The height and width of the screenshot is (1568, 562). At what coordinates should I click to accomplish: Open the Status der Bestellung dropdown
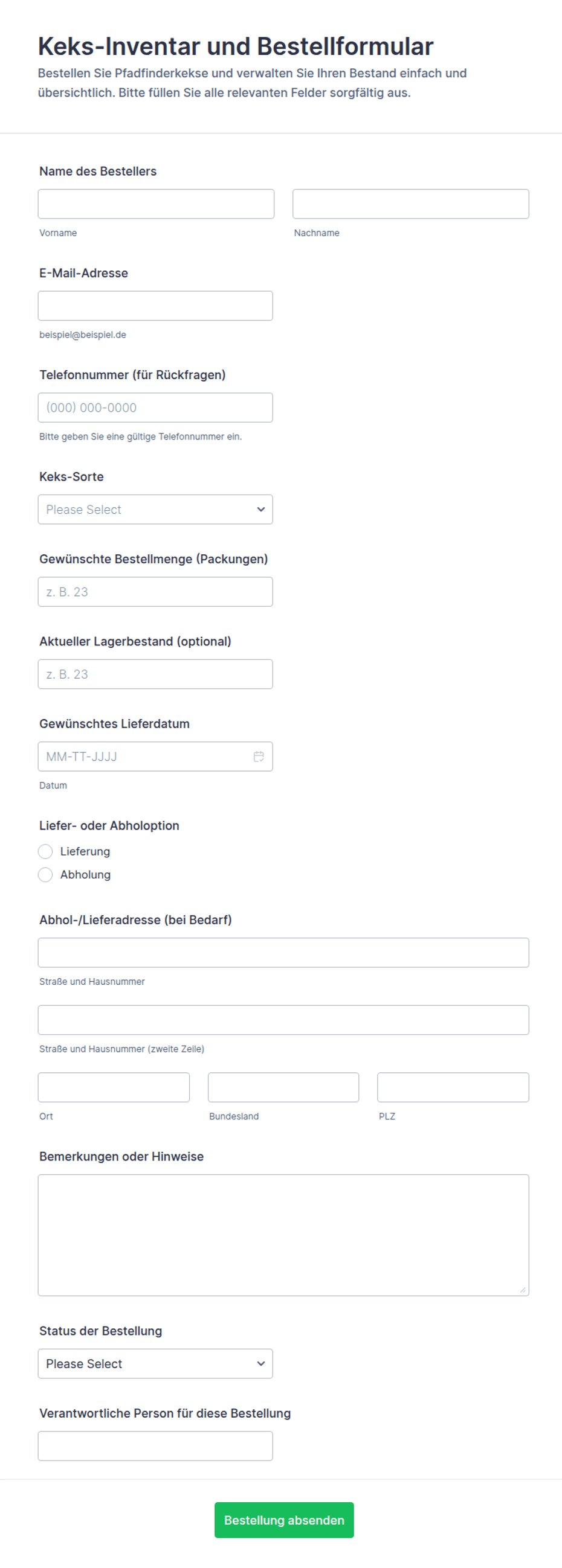(155, 1363)
